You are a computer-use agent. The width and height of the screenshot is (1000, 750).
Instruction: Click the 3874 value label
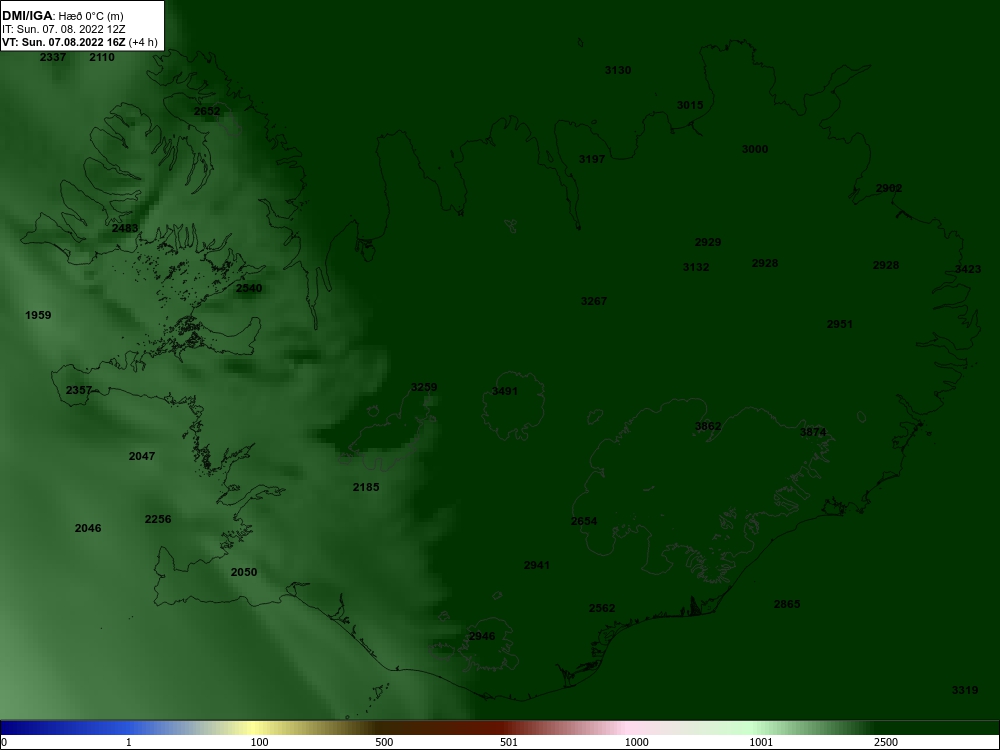coord(813,432)
